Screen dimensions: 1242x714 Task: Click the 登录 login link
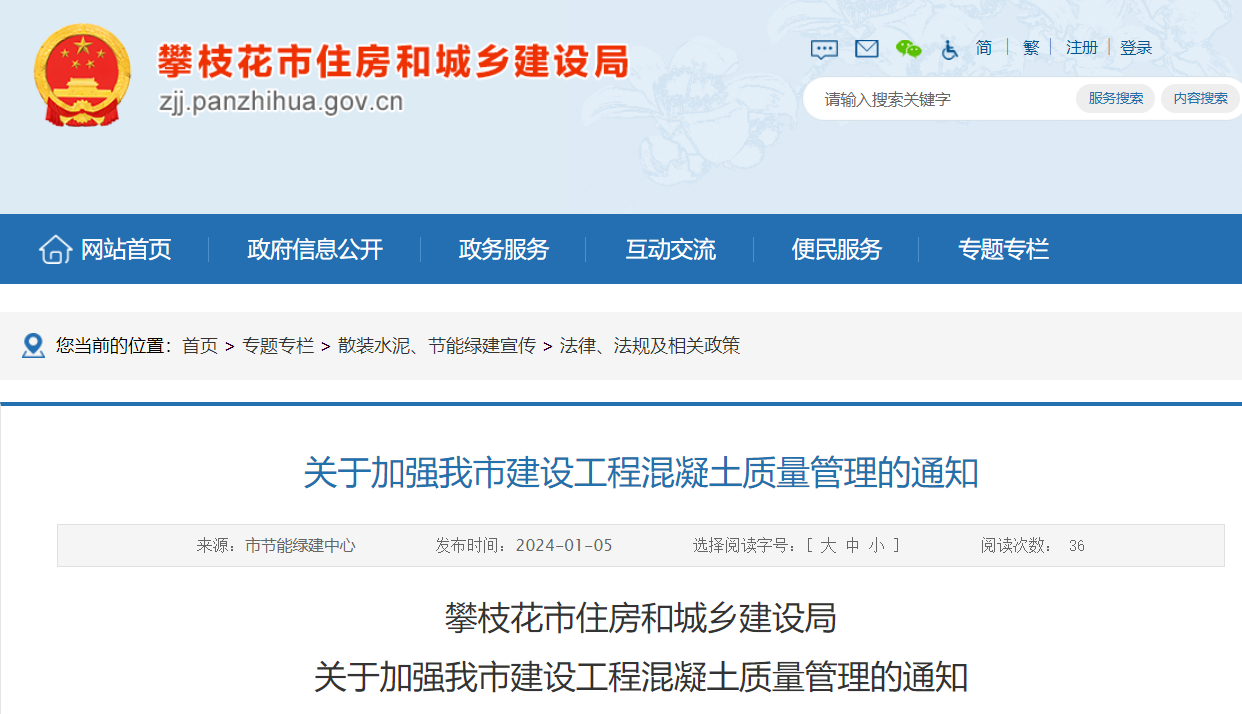(x=1138, y=48)
